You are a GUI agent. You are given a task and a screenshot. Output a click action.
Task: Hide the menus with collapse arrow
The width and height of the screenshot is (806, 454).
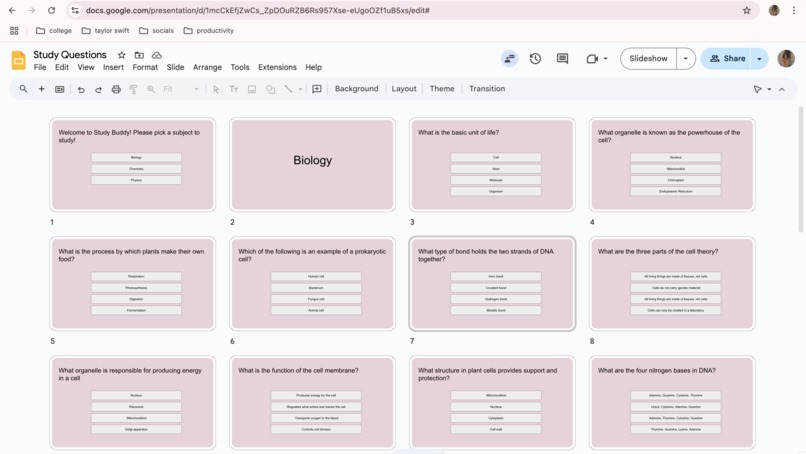[782, 89]
